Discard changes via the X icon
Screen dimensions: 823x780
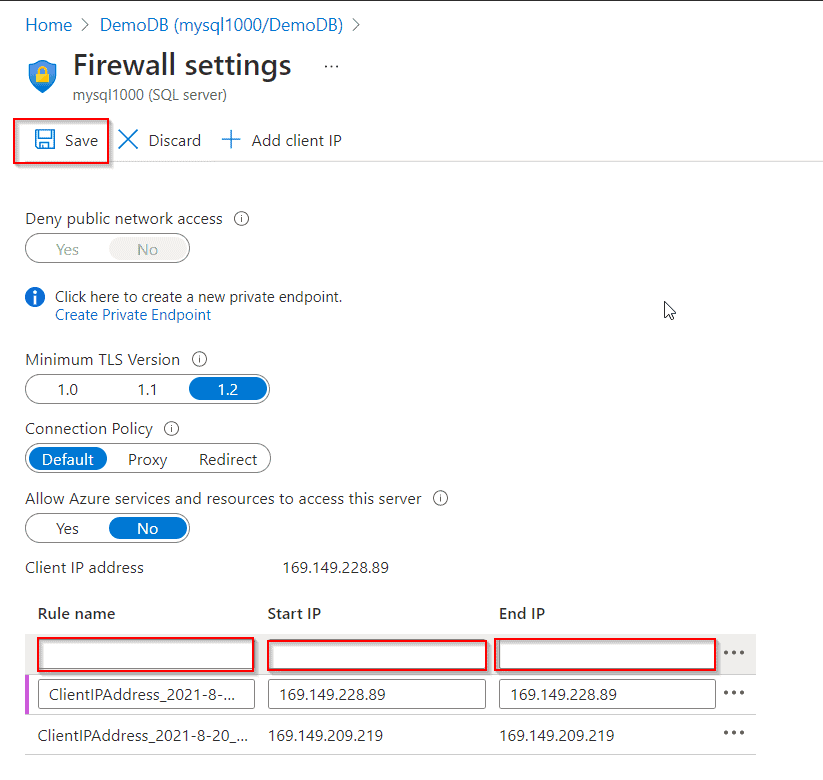point(128,140)
